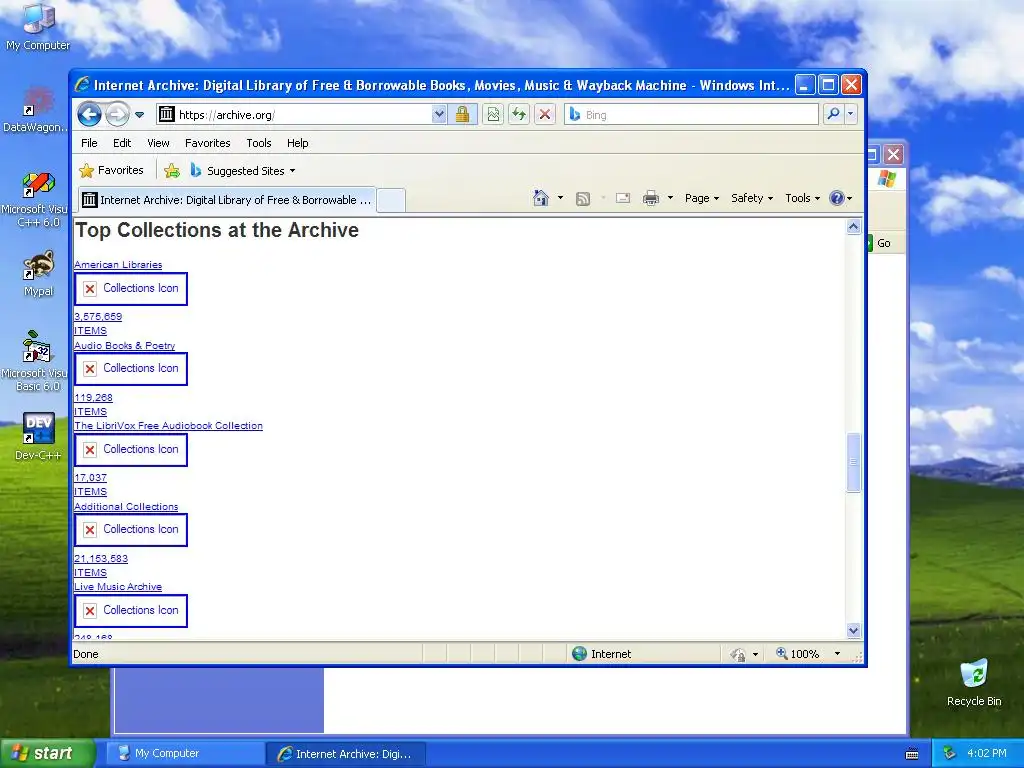The width and height of the screenshot is (1024, 768).
Task: Click the My Computer desktop icon
Action: pyautogui.click(x=38, y=27)
